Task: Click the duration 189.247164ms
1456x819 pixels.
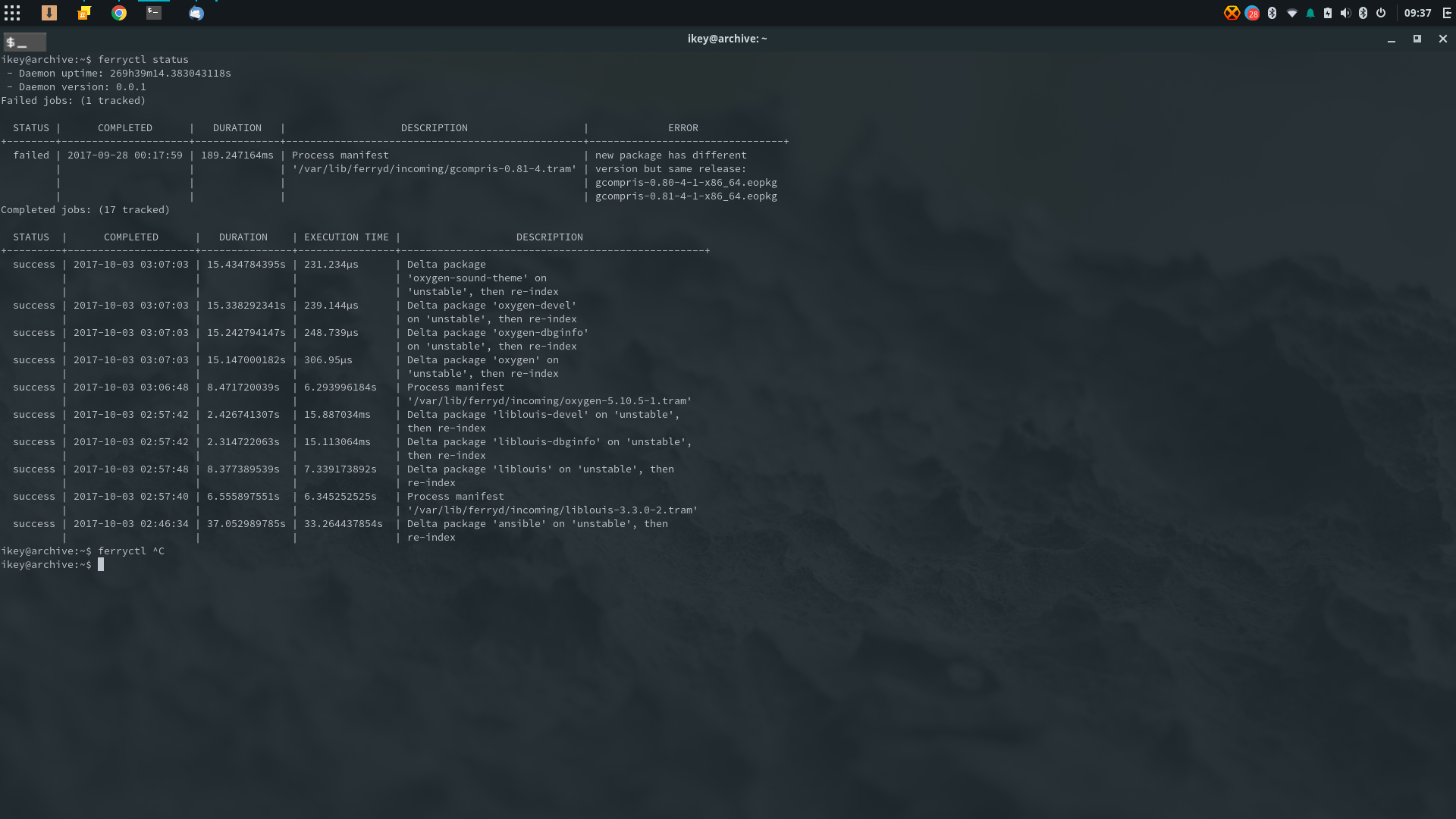Action: tap(237, 155)
